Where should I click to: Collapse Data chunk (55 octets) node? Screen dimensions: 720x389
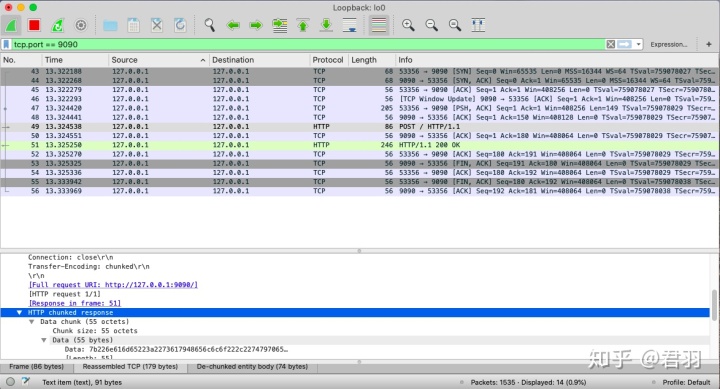click(31, 322)
